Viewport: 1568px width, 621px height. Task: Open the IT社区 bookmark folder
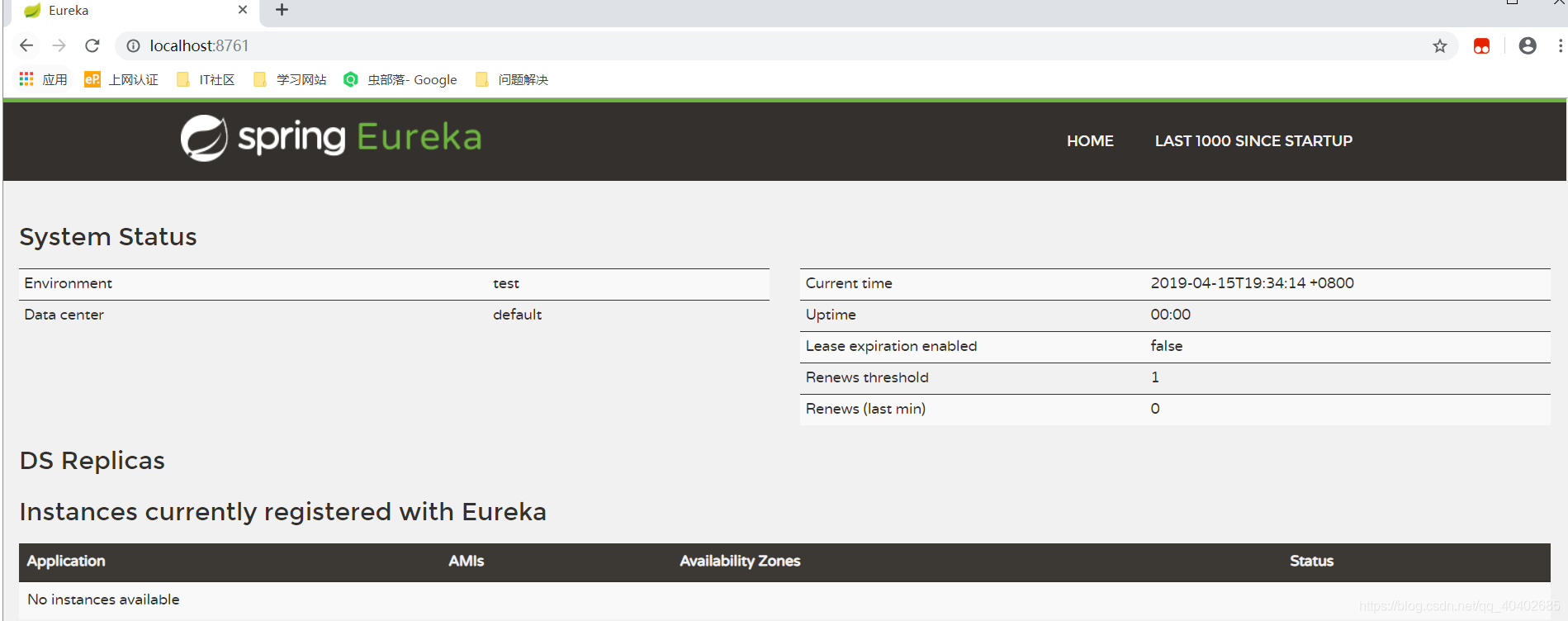pyautogui.click(x=206, y=79)
